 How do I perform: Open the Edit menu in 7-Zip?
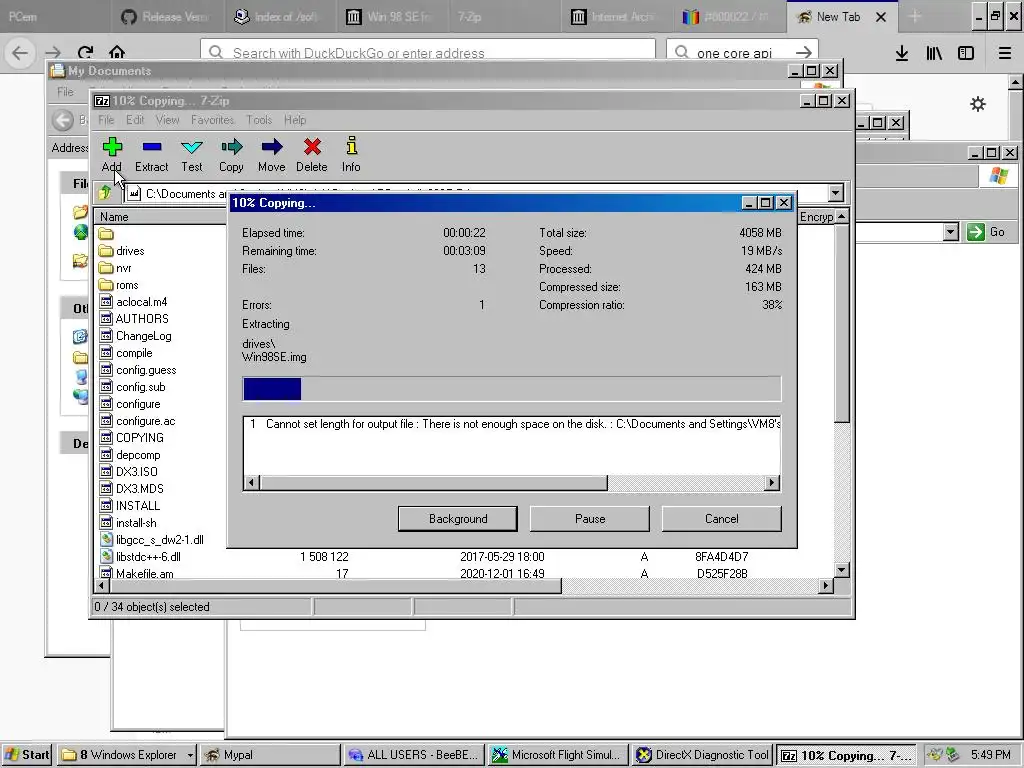coord(135,120)
